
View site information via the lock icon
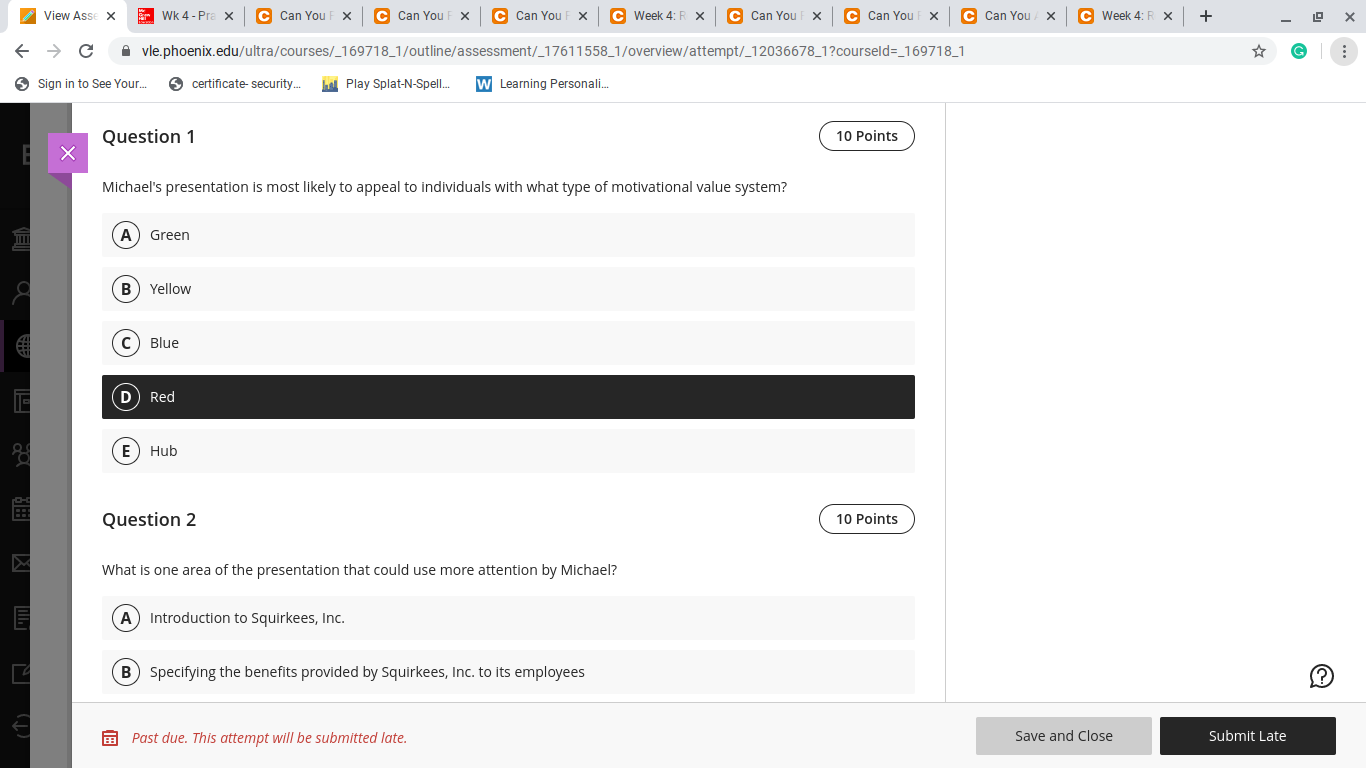pyautogui.click(x=126, y=51)
